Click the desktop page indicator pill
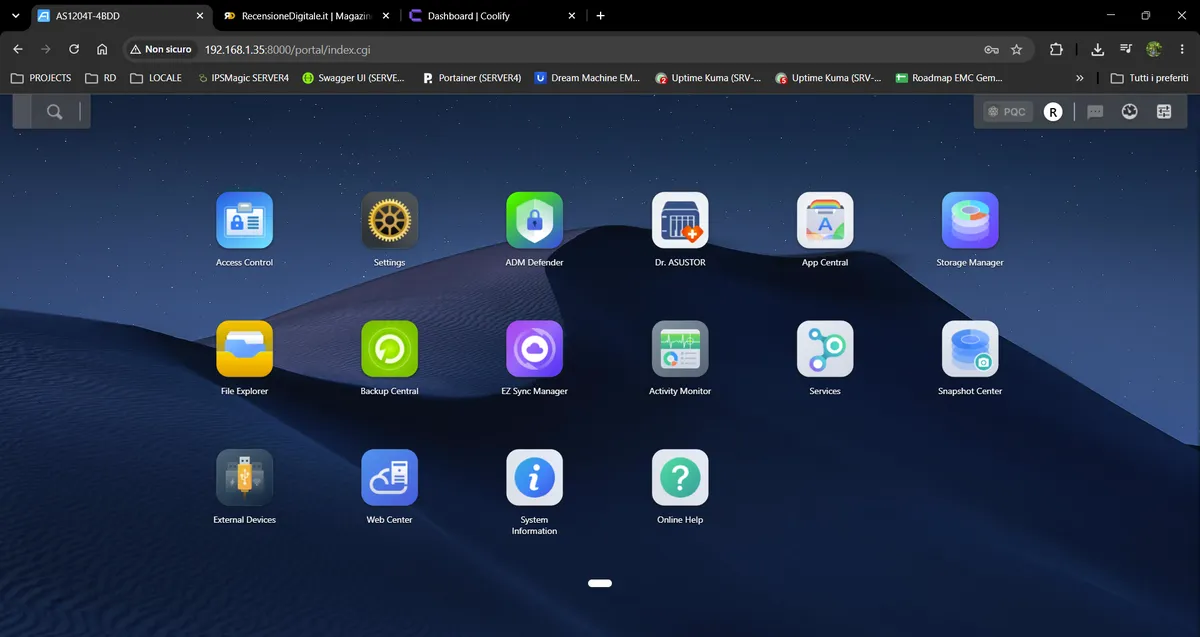This screenshot has width=1200, height=637. coord(600,583)
